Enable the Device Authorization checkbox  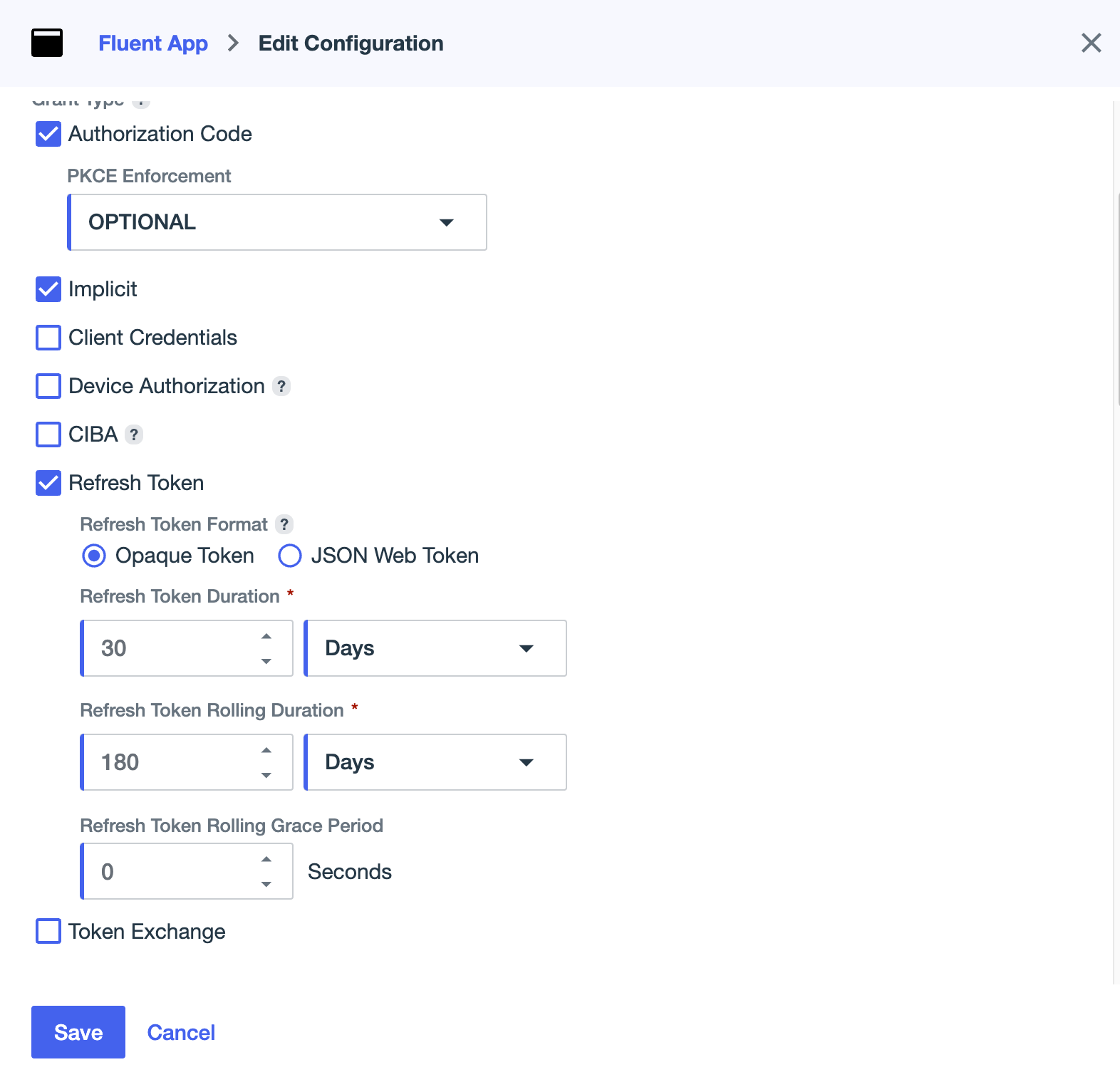pos(48,386)
